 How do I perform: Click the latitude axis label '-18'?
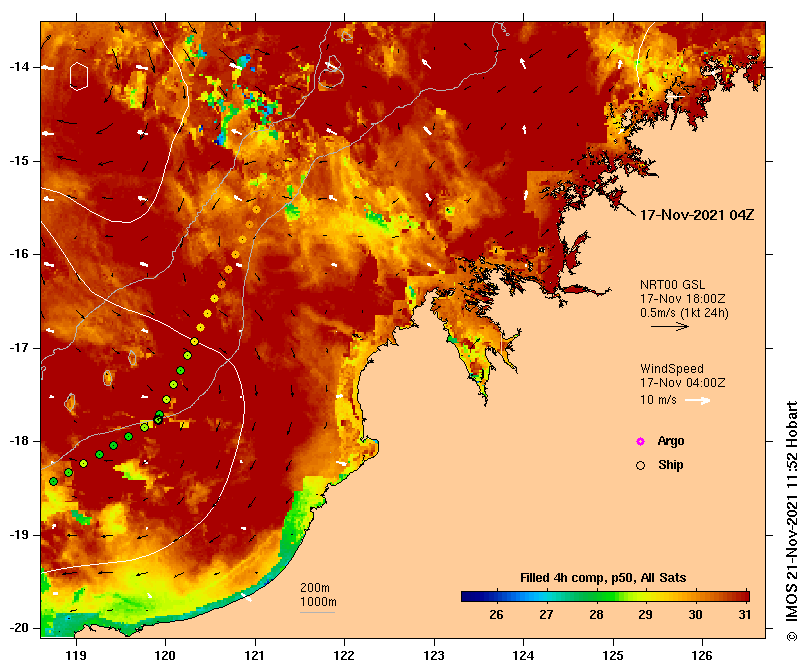[19, 441]
